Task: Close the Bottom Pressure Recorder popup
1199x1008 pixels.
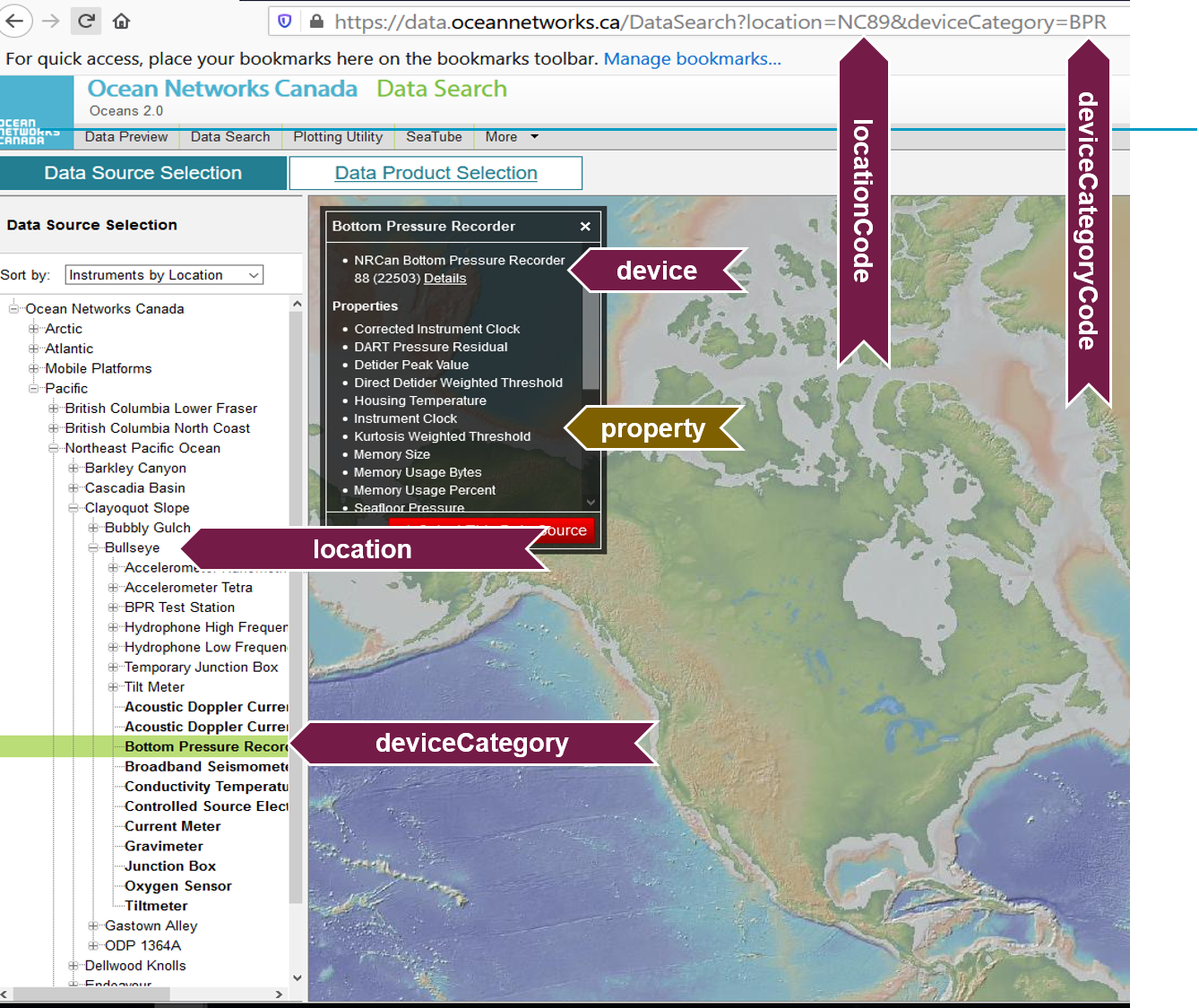Action: [585, 226]
